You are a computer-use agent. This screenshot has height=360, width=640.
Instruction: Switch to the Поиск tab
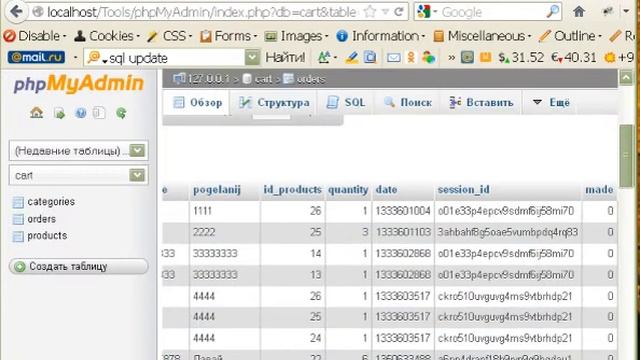[408, 102]
